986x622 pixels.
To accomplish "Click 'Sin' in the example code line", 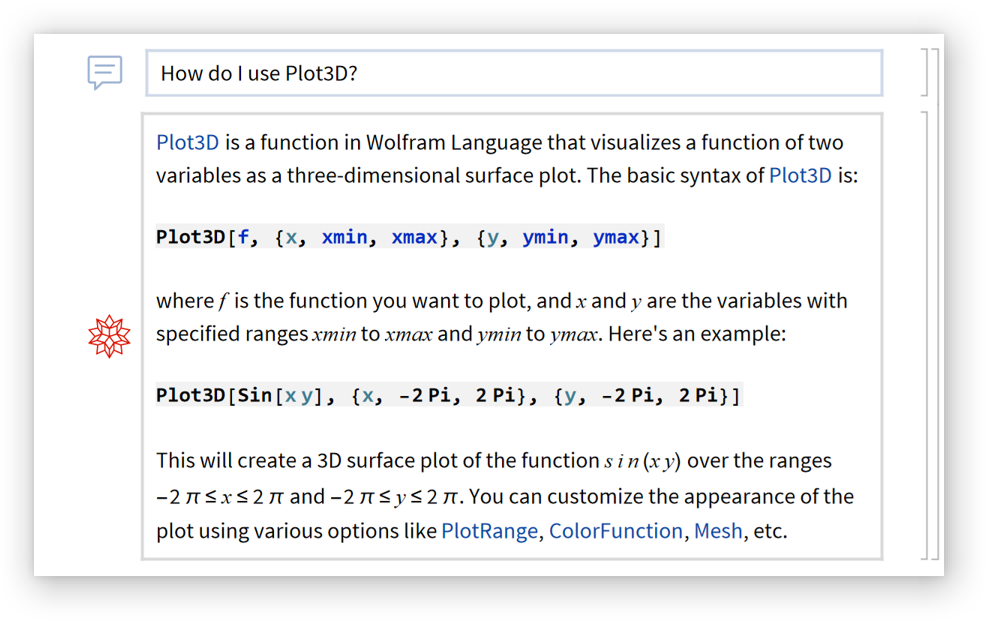I will point(255,395).
